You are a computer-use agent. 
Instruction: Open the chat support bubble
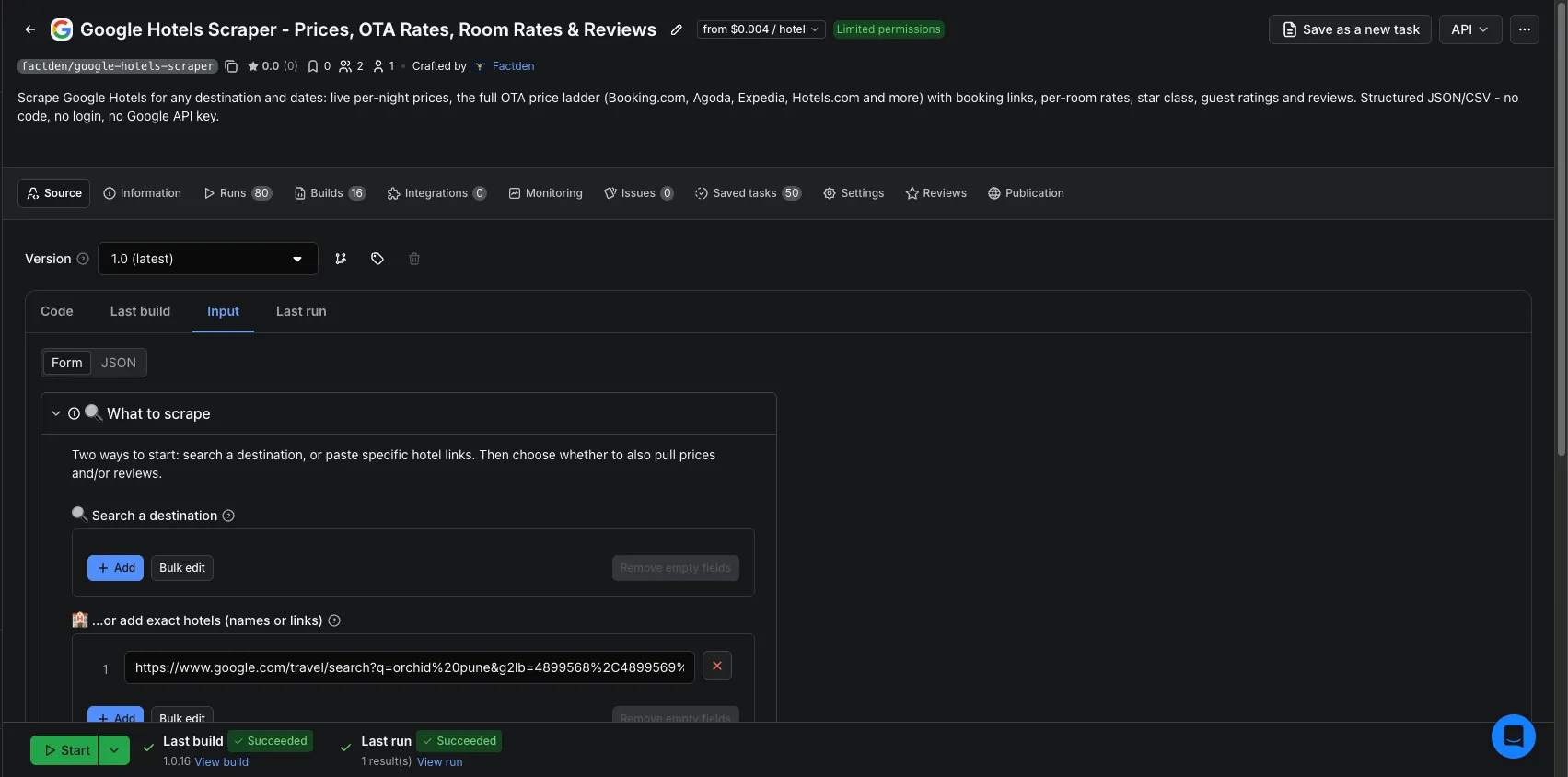coord(1513,736)
